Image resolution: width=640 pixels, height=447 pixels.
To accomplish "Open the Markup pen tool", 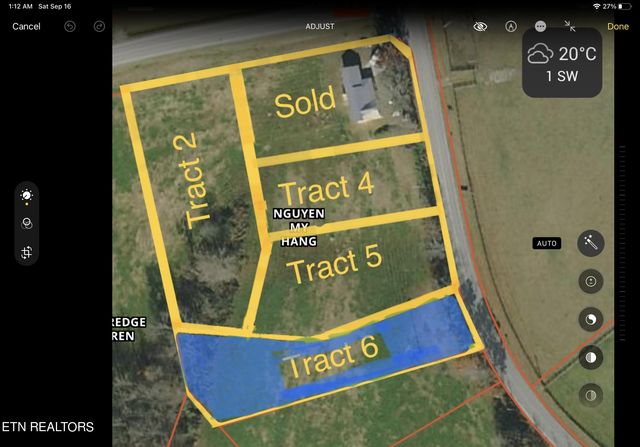I will coord(511,26).
